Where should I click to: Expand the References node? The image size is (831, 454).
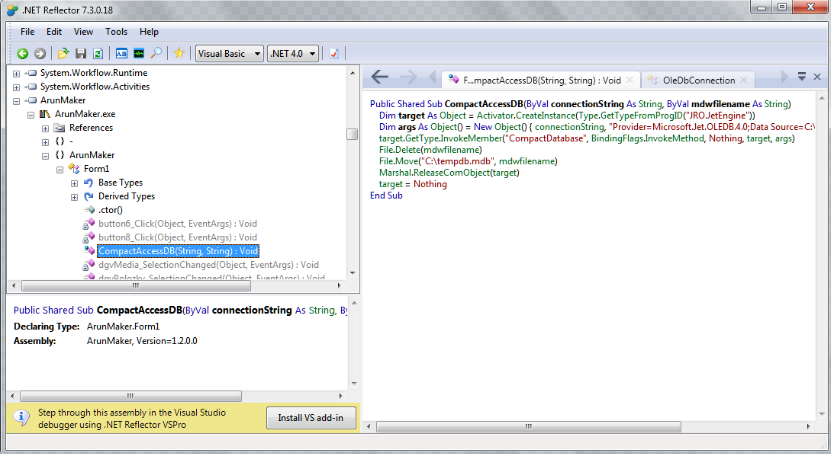point(45,128)
